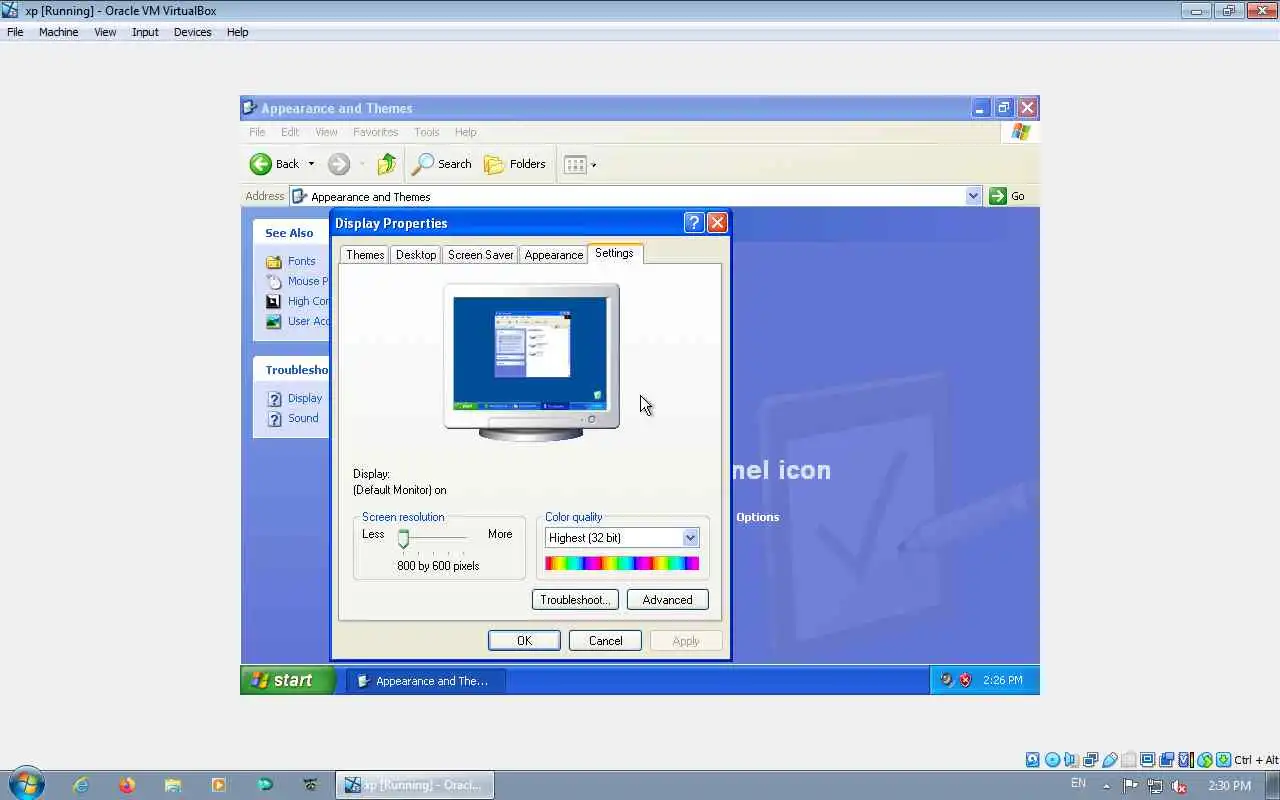Toggle the Folders pane button
Viewport: 1280px width, 800px height.
[515, 164]
